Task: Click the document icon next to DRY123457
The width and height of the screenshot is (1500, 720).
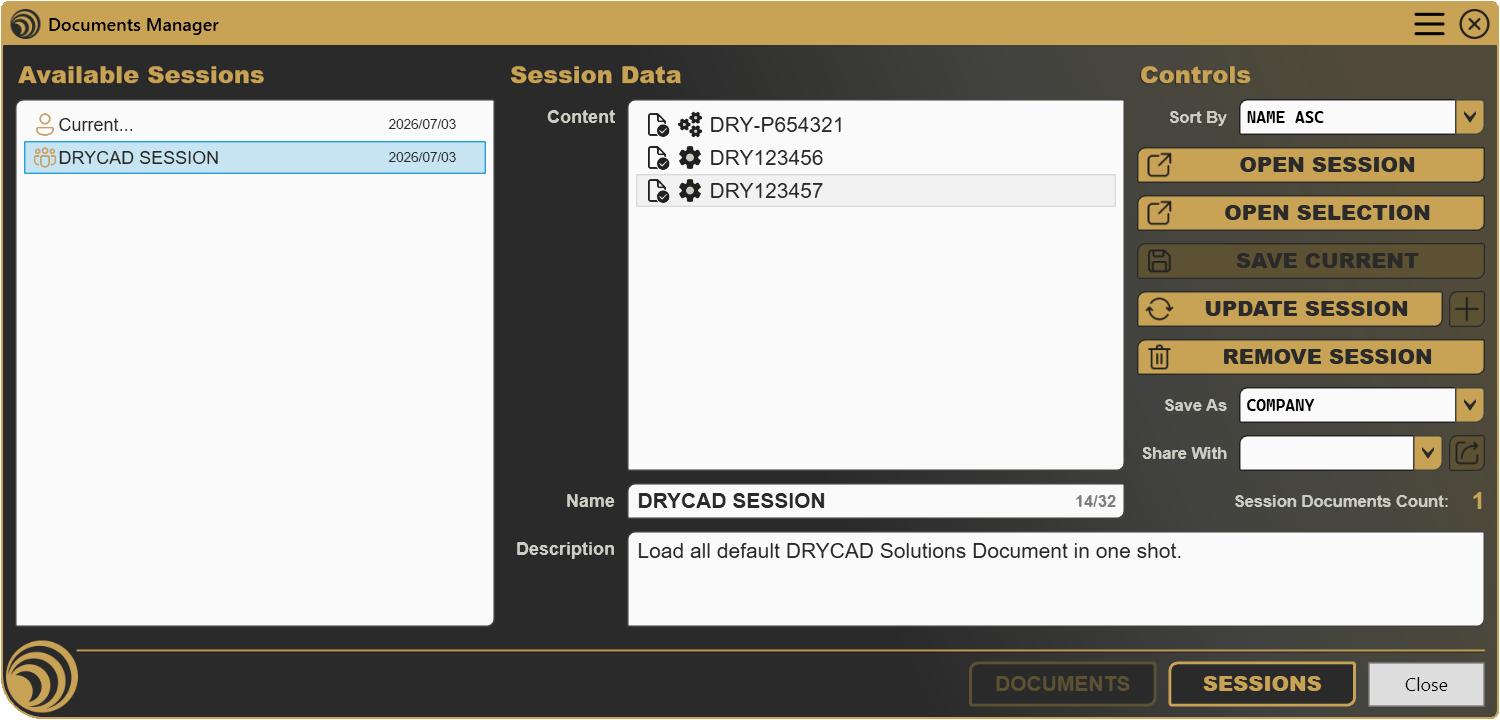Action: (x=658, y=191)
